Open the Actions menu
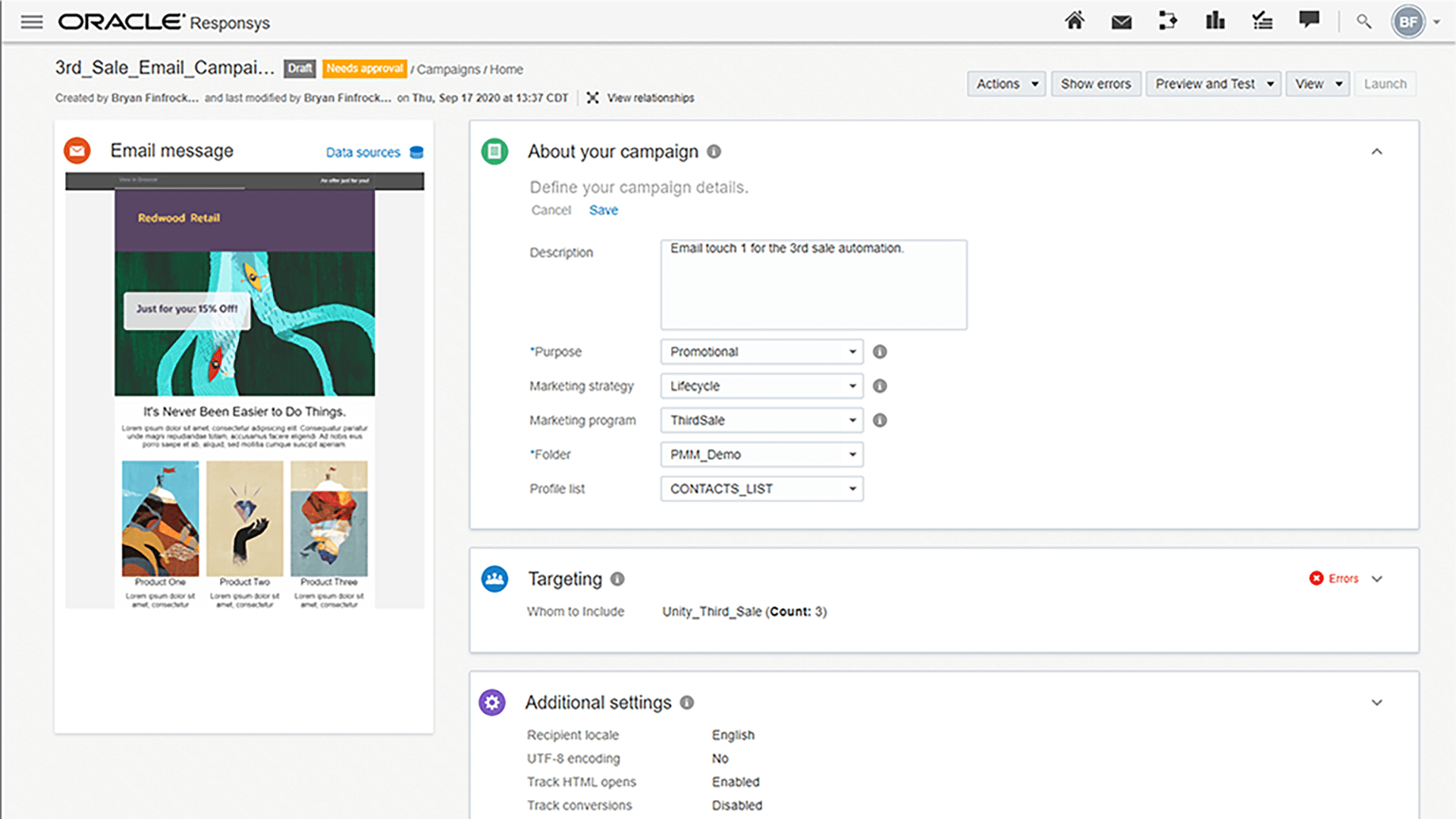1456x819 pixels. click(x=1005, y=83)
